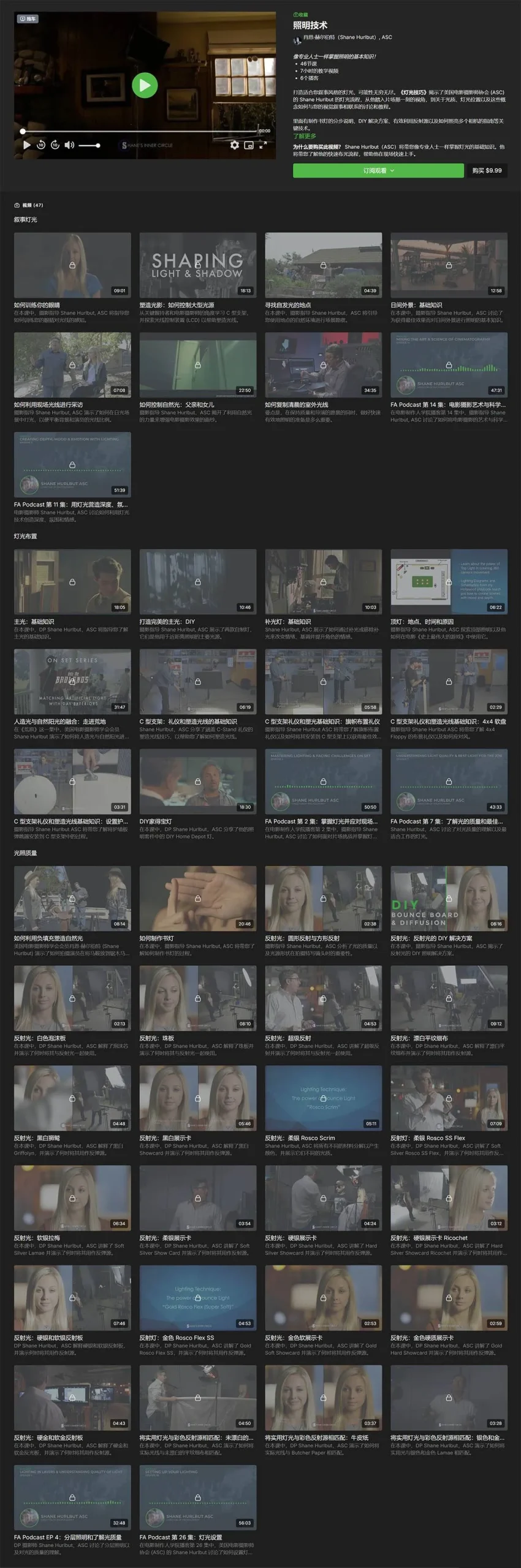This screenshot has height=1568, width=521.
Task: Click the video progress bar
Action: coord(140,131)
